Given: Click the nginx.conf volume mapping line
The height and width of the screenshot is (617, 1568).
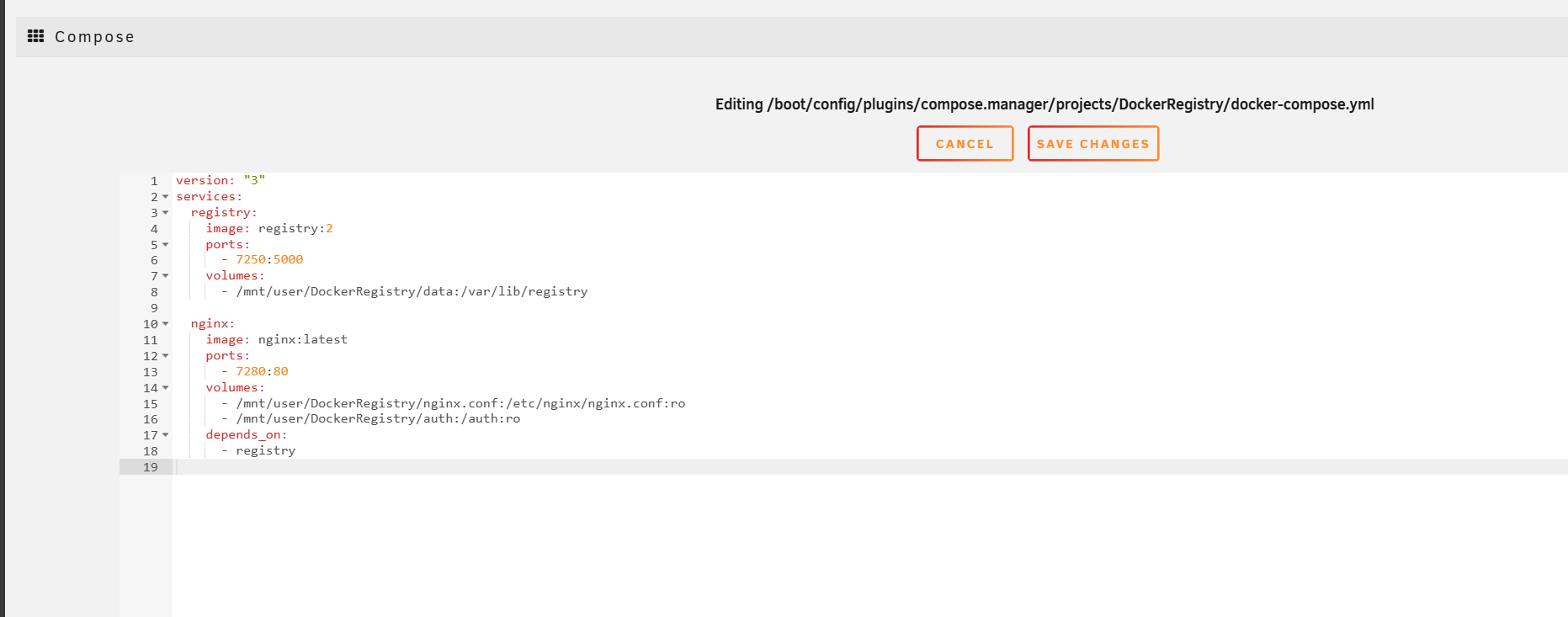Looking at the screenshot, I should (x=453, y=403).
